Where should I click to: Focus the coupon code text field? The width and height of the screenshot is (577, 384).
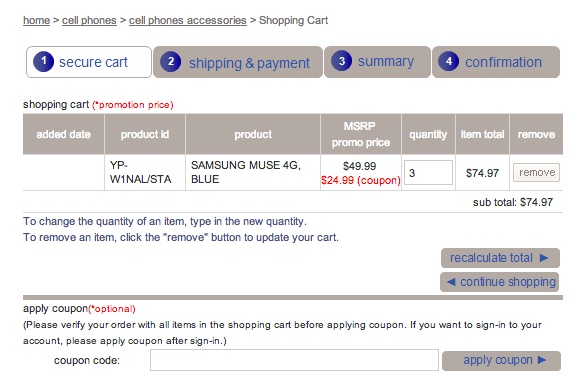tap(294, 360)
